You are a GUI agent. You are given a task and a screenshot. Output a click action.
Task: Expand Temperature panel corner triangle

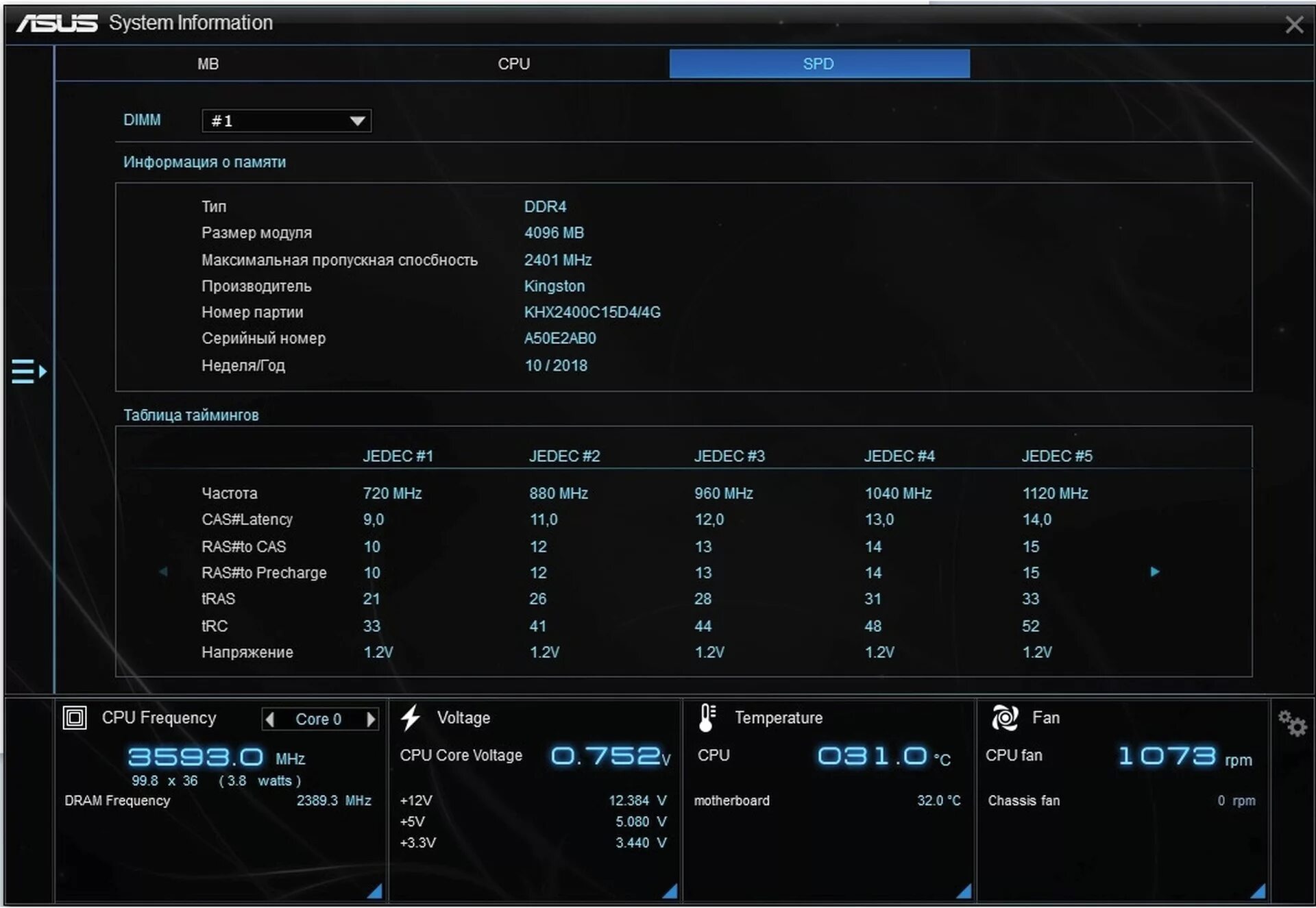click(964, 890)
